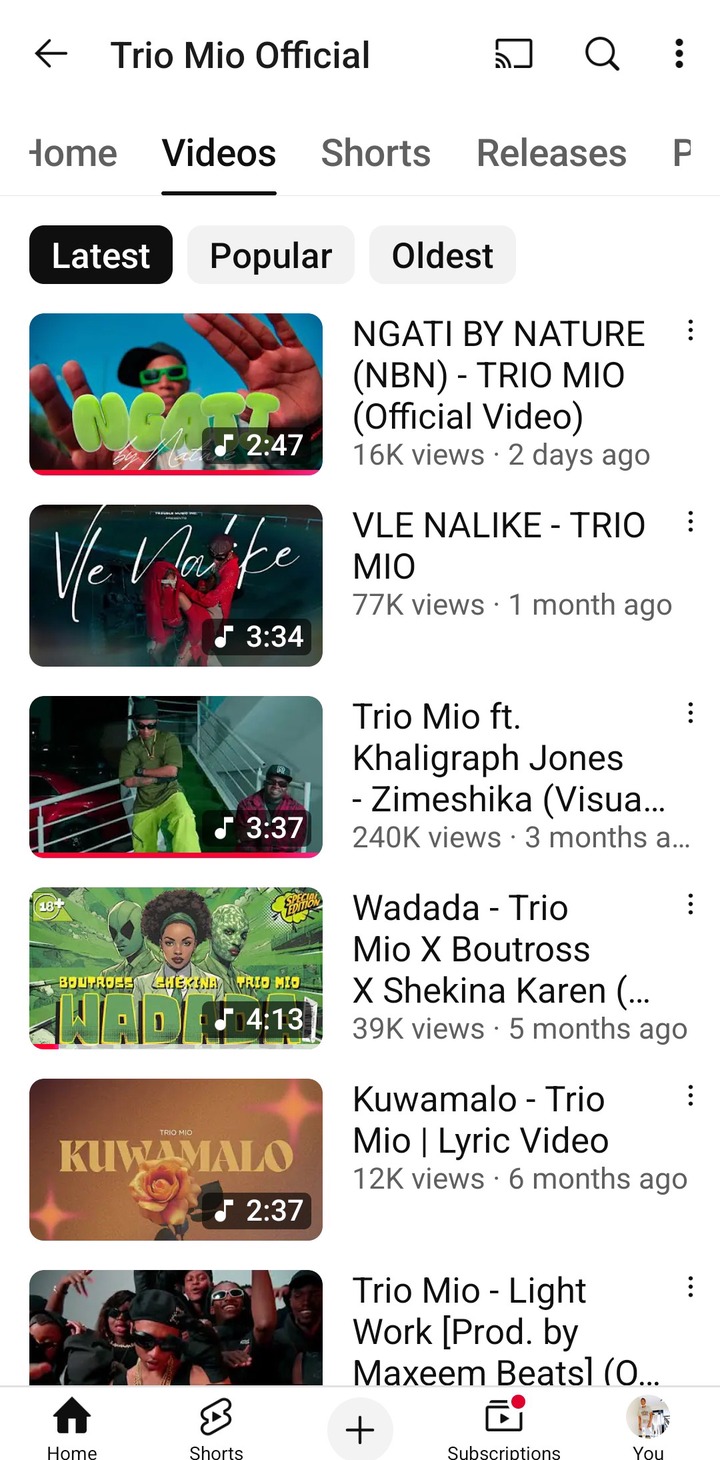Open the You profile avatar
The height and width of the screenshot is (1460, 720).
pyautogui.click(x=648, y=1416)
